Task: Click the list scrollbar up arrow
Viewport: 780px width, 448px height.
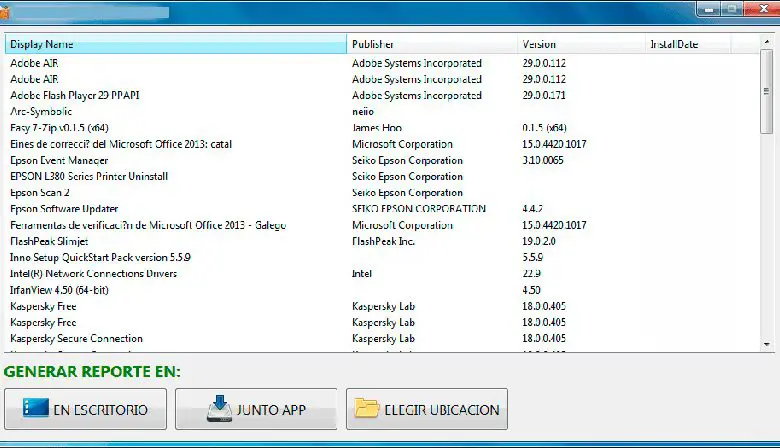Action: click(767, 42)
